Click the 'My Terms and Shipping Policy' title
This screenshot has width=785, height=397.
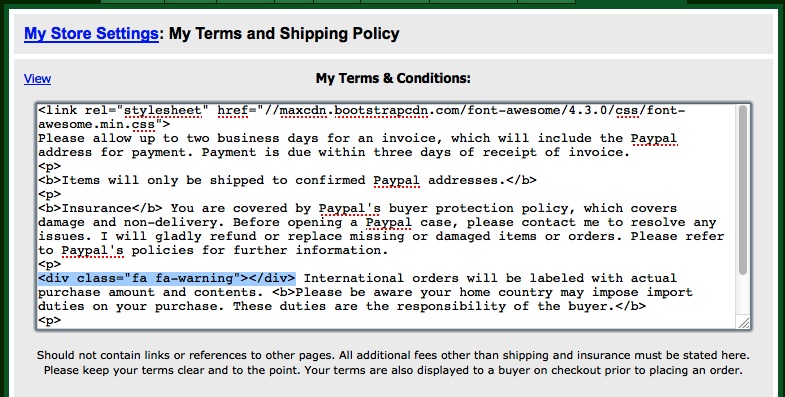(x=284, y=34)
